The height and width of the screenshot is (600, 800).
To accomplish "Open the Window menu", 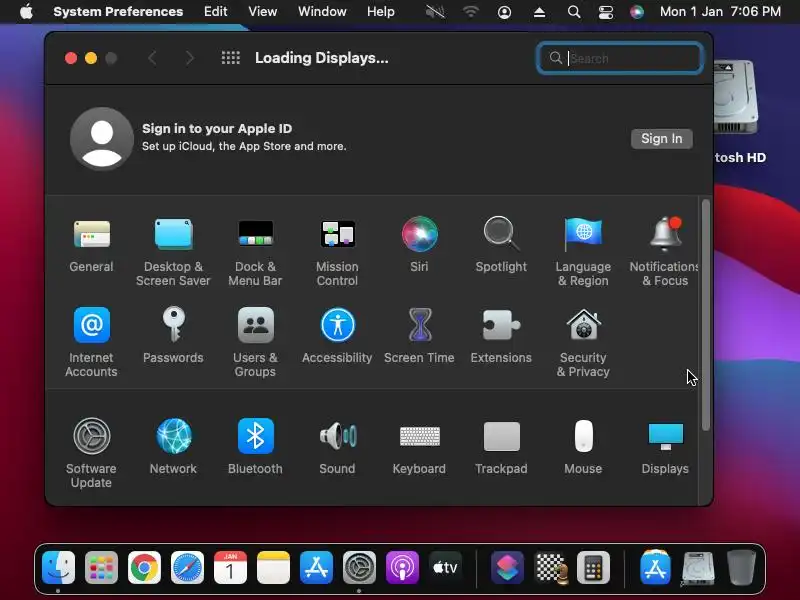I will [322, 11].
